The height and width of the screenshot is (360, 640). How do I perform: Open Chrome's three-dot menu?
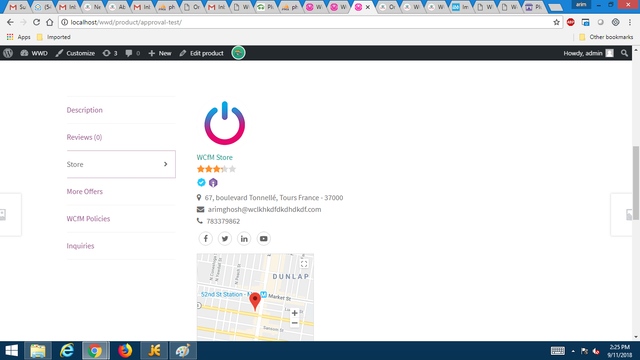point(630,22)
